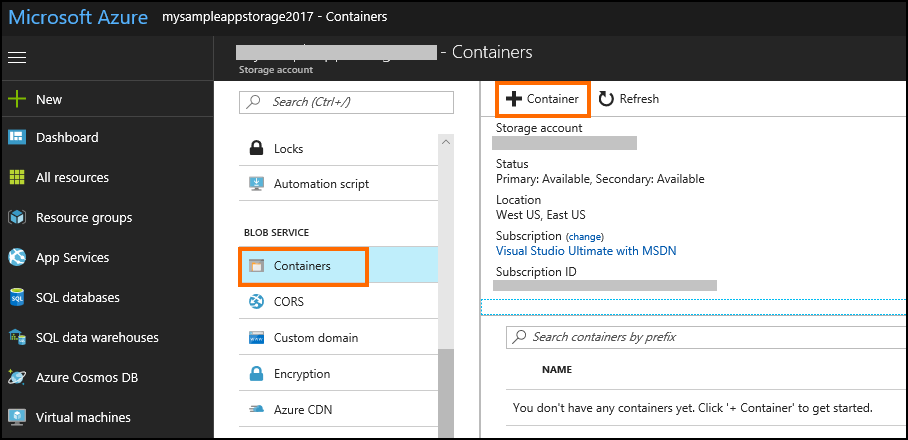Click the Locks padlock icon
The height and width of the screenshot is (440, 908).
(256, 148)
